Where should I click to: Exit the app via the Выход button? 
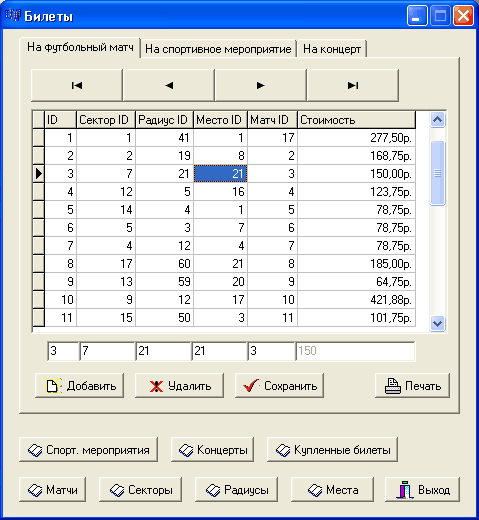pos(422,490)
